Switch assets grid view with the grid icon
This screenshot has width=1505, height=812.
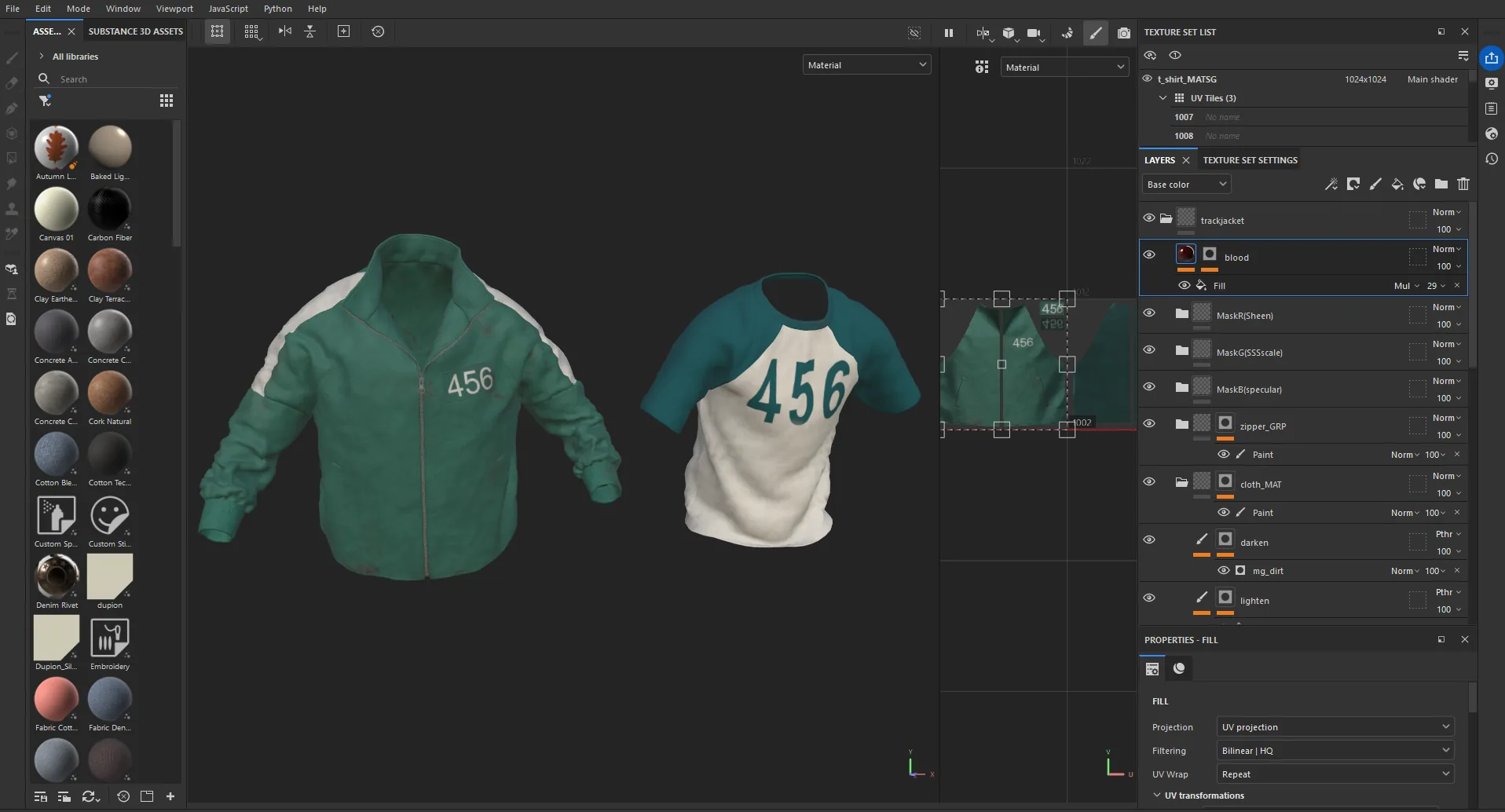[x=167, y=101]
